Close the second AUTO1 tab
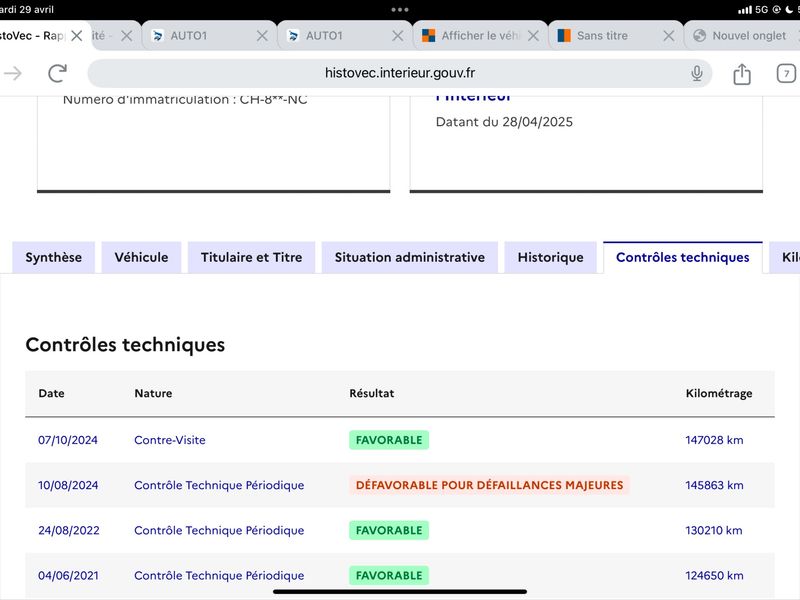The width and height of the screenshot is (800, 600). point(397,36)
